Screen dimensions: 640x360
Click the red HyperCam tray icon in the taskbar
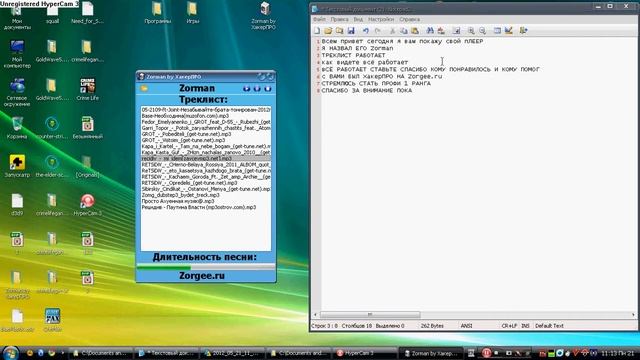tap(486, 353)
